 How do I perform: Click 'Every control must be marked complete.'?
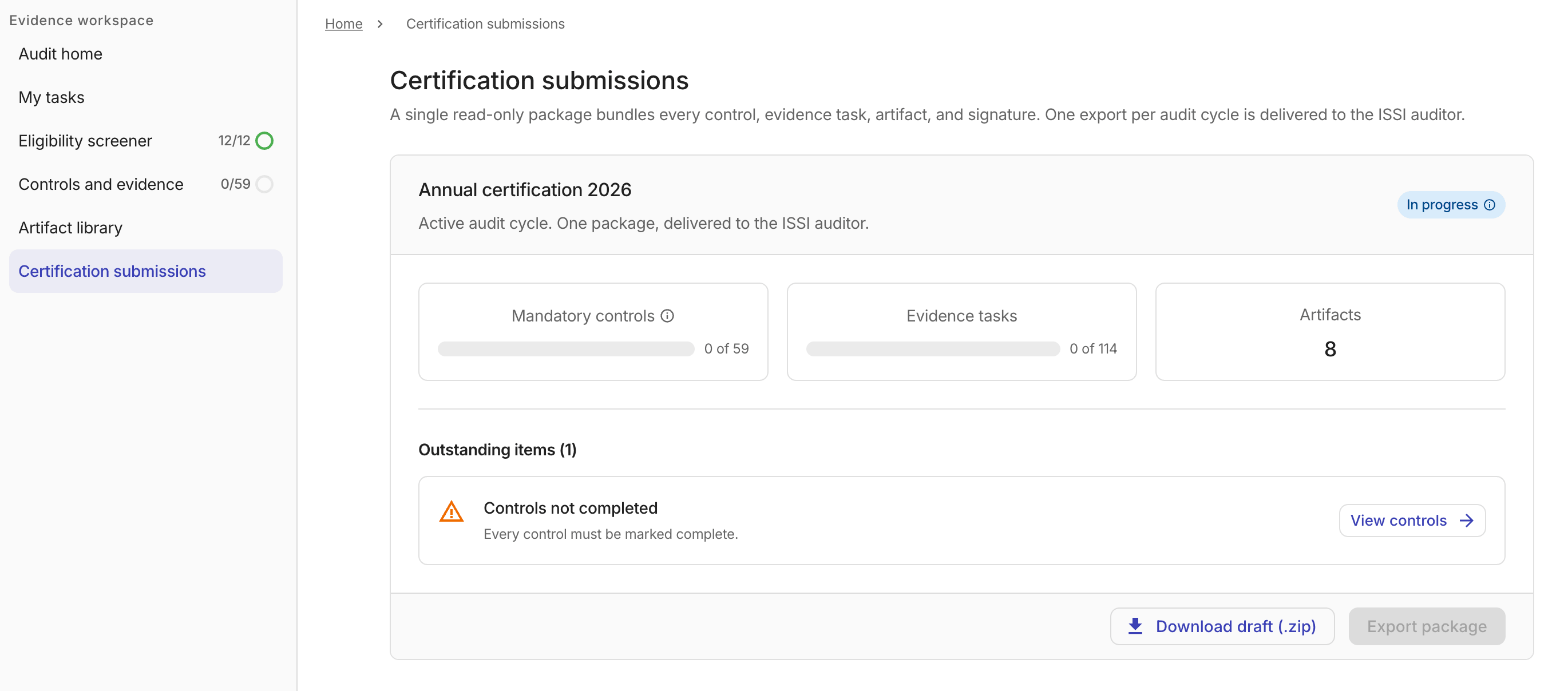coord(611,534)
